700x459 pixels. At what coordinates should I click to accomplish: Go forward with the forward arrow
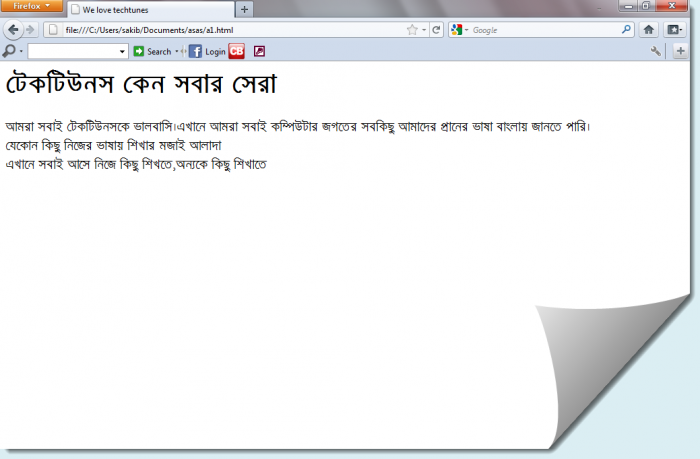point(30,30)
